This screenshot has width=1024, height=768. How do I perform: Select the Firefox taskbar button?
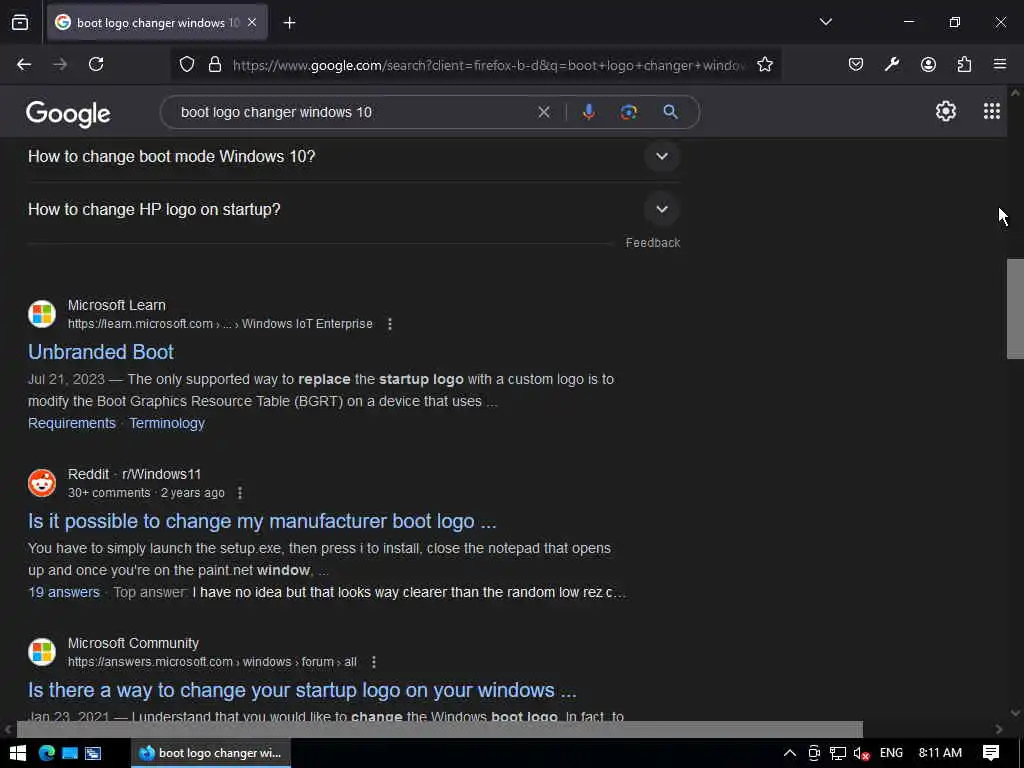pos(211,753)
